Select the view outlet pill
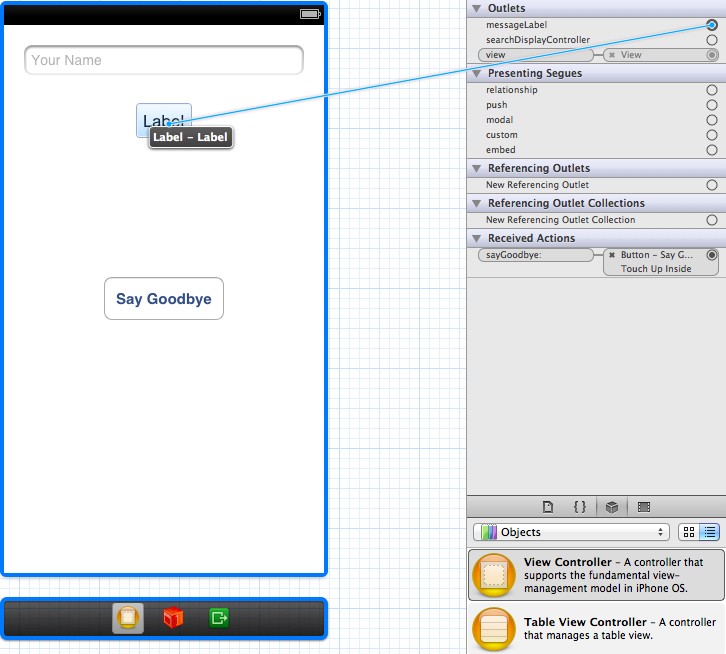The height and width of the screenshot is (654, 726). coord(536,55)
